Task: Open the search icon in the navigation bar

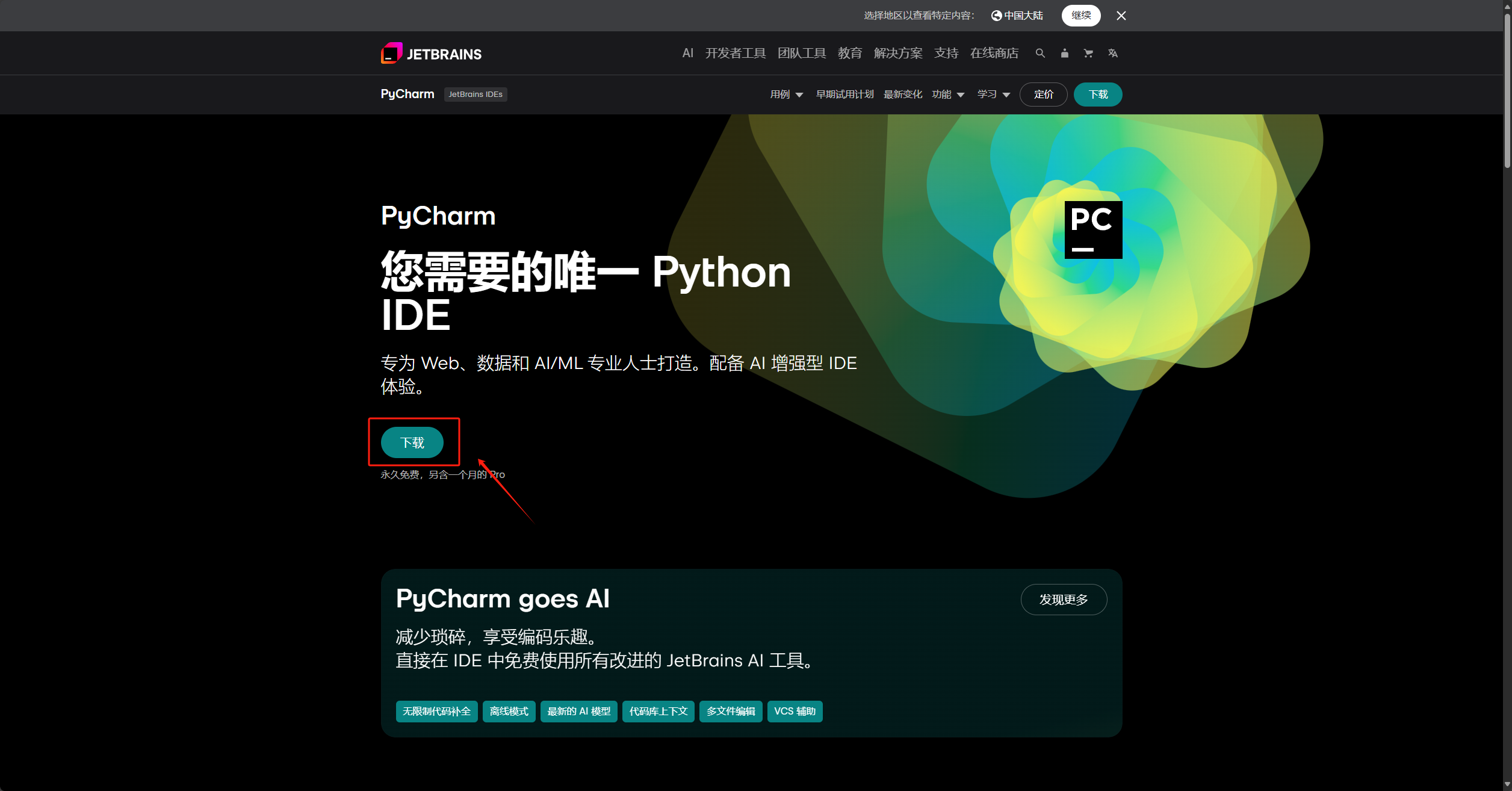Action: click(x=1040, y=53)
